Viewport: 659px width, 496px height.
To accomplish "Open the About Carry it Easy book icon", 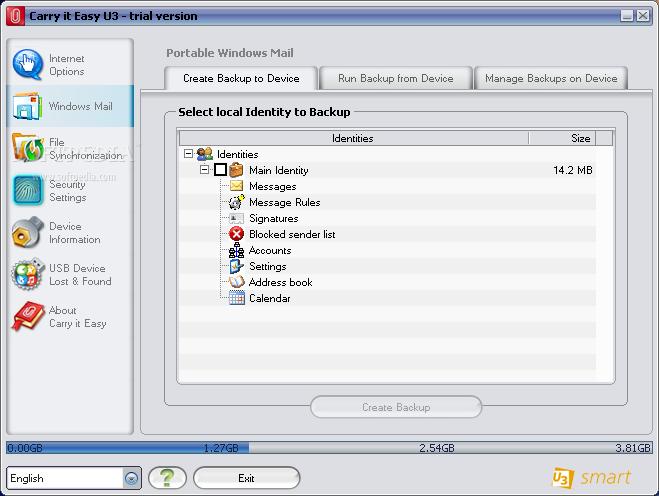I will [28, 316].
